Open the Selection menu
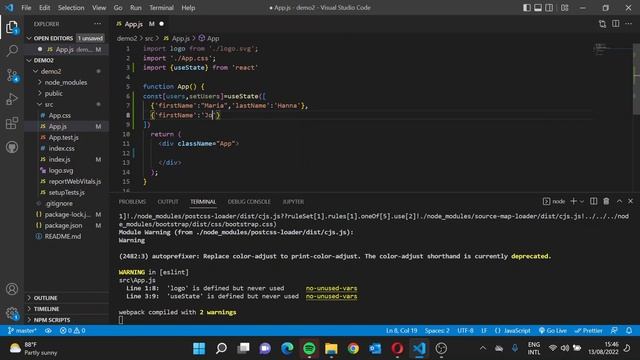Viewport: 640px width, 360px height. 71,8
